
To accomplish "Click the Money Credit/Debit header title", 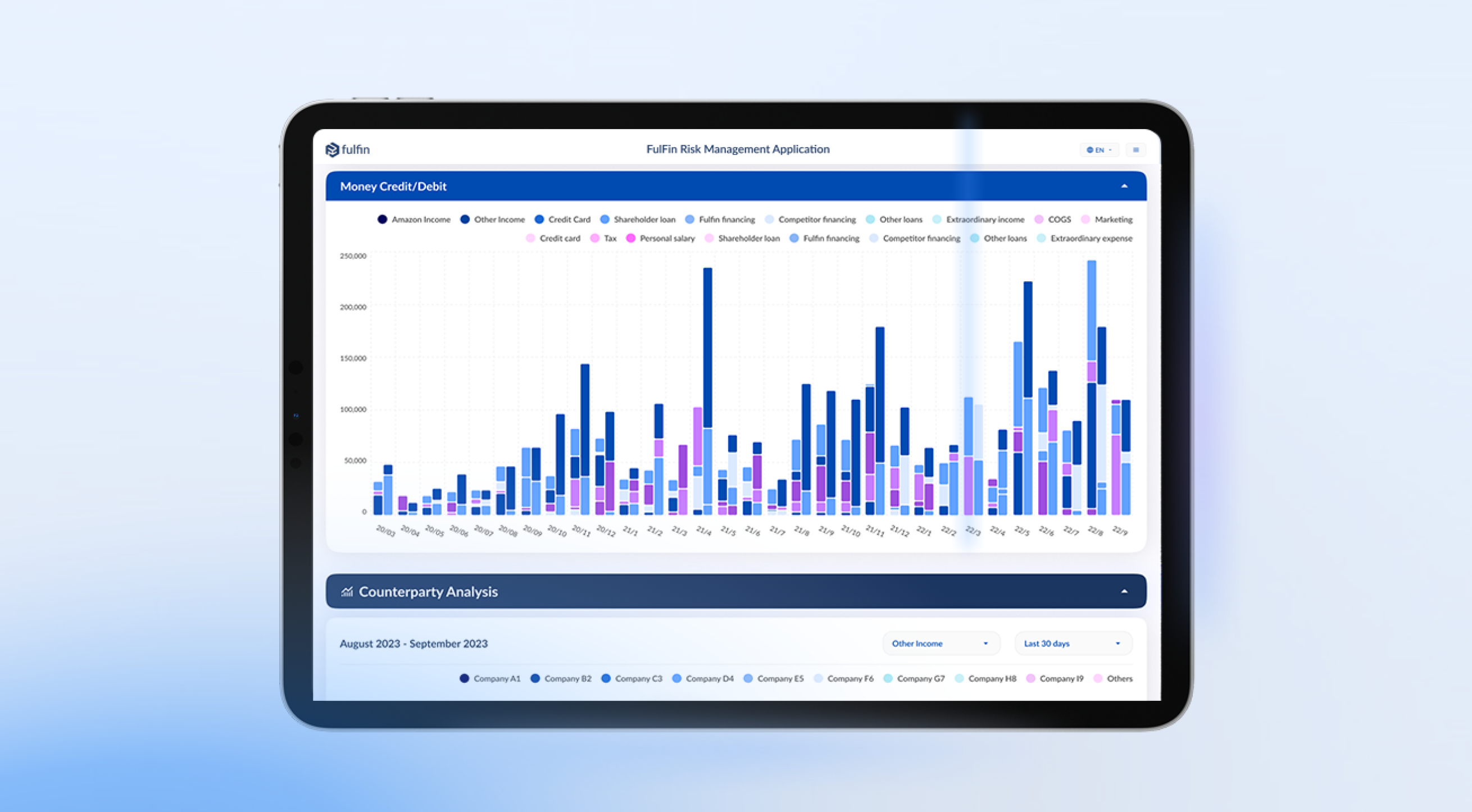I will point(393,186).
